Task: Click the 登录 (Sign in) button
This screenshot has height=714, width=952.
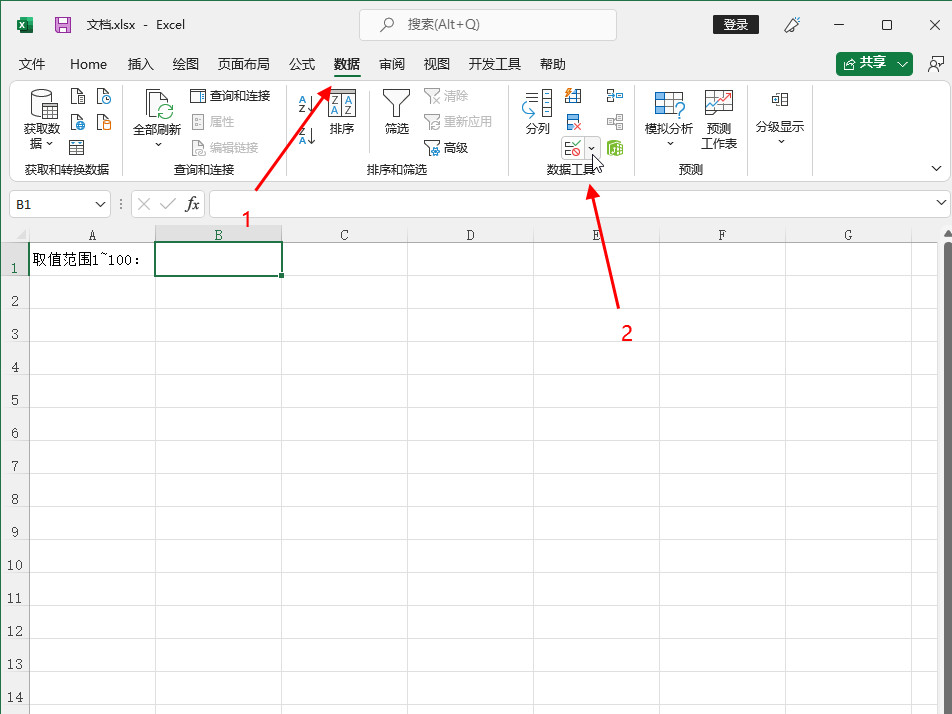Action: pos(735,25)
